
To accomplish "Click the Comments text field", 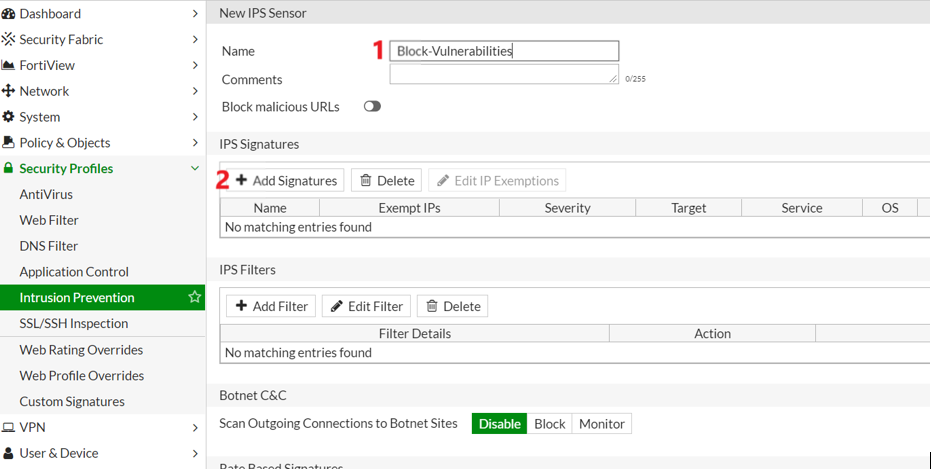I will [503, 75].
